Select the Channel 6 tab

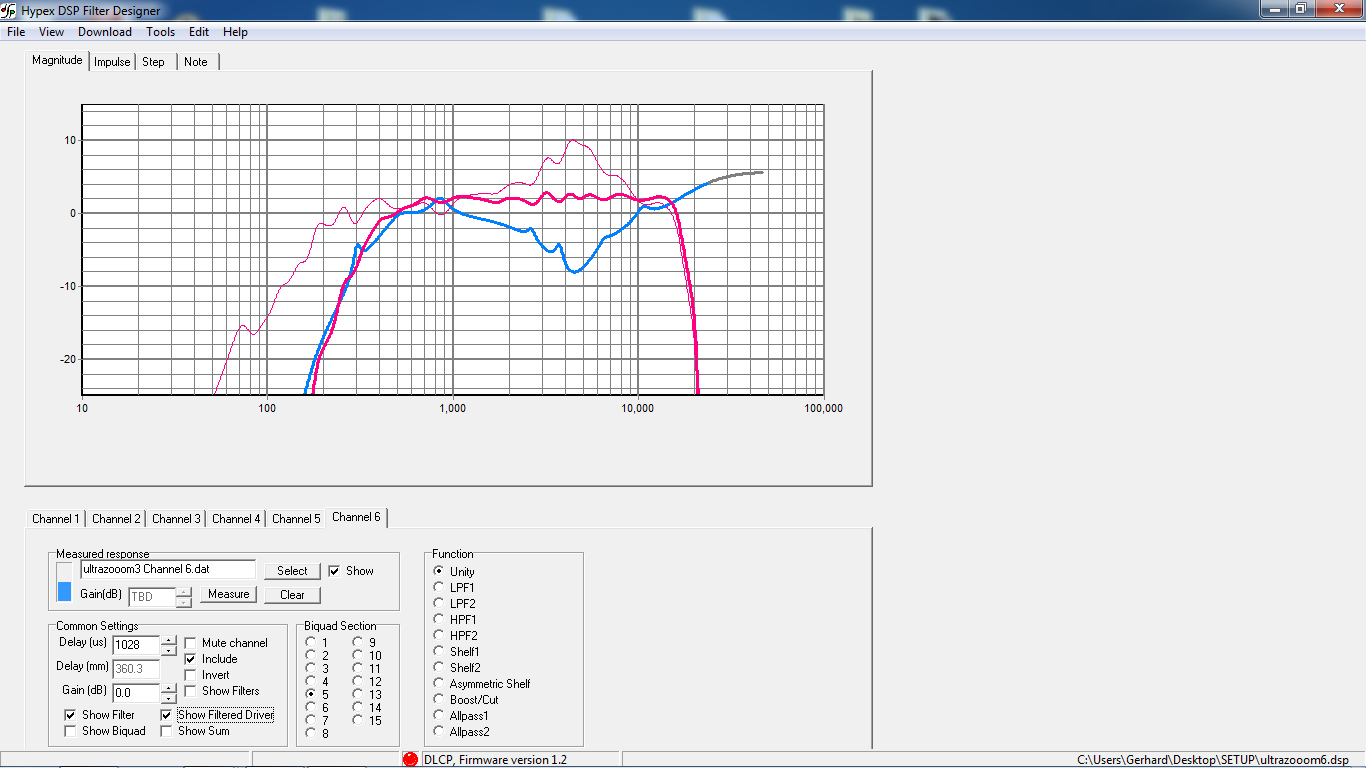coord(356,517)
